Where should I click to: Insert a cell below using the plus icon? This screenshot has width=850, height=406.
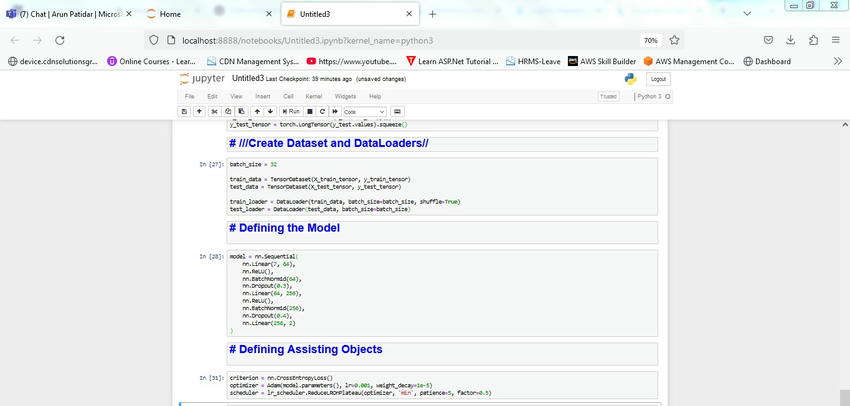point(199,111)
